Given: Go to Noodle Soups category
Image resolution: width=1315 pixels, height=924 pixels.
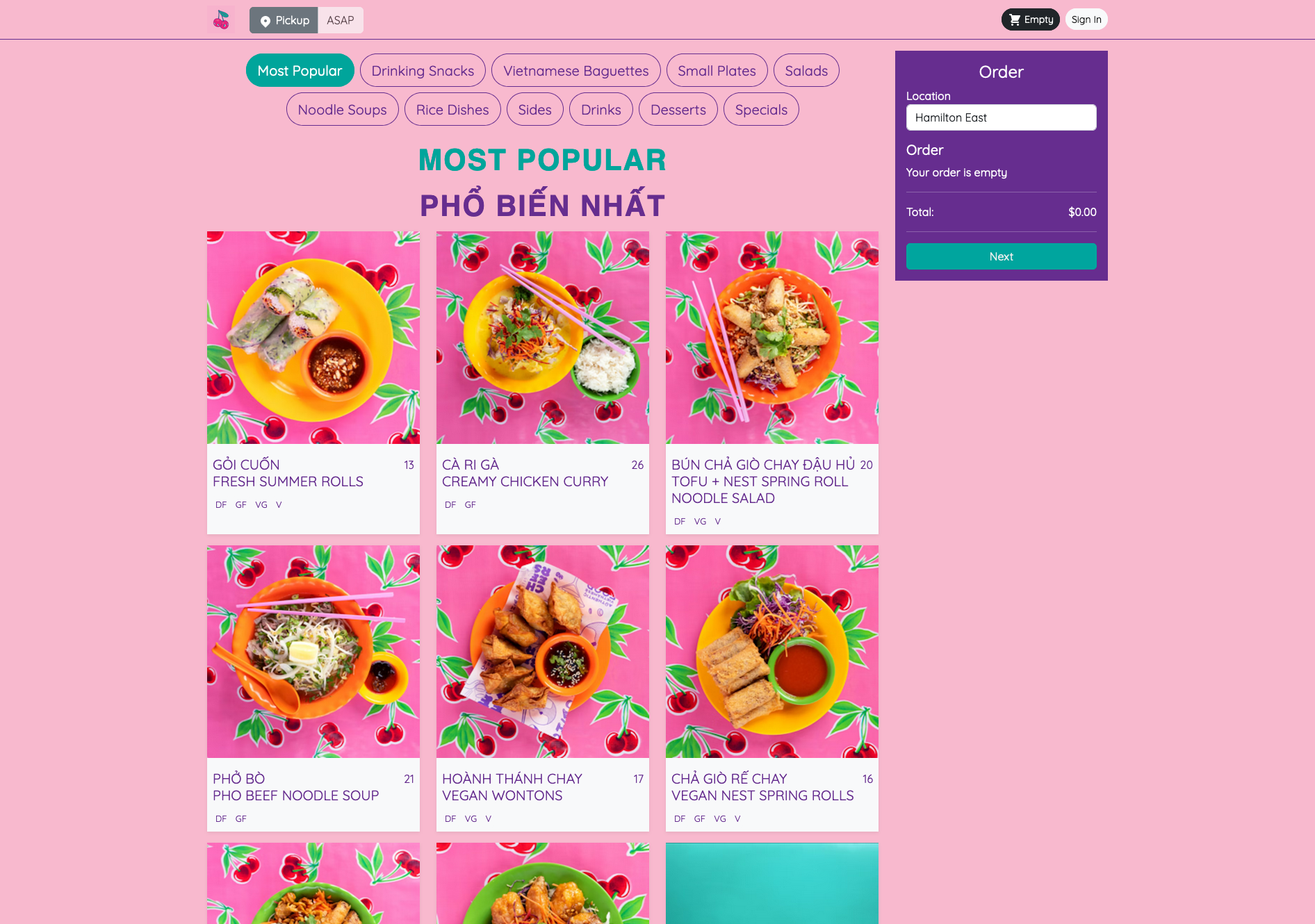Looking at the screenshot, I should point(342,109).
